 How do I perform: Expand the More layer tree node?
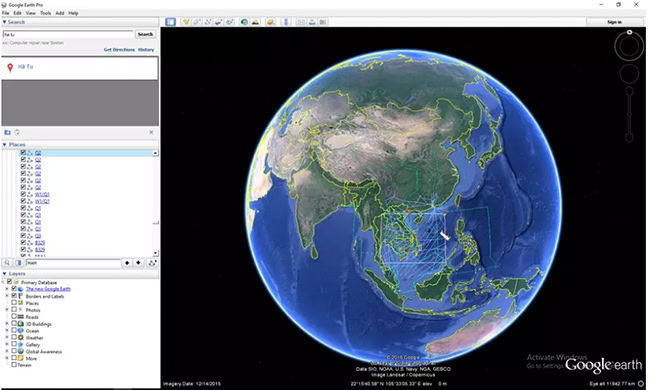click(7, 358)
